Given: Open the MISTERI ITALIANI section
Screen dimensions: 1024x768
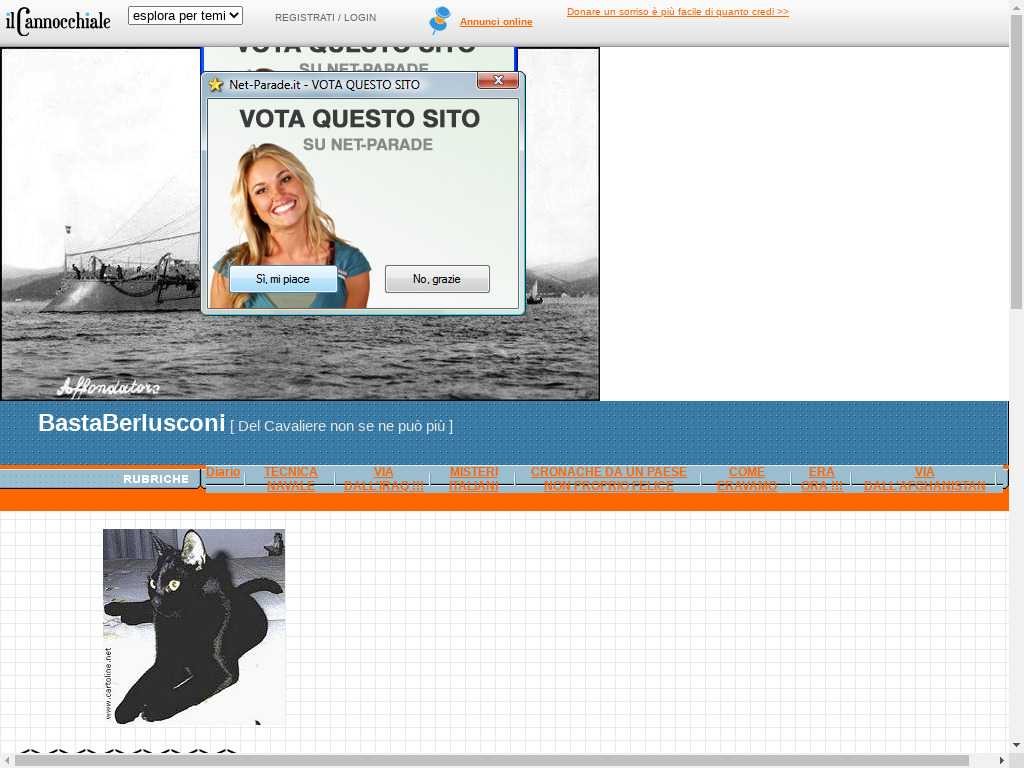Looking at the screenshot, I should coord(473,479).
